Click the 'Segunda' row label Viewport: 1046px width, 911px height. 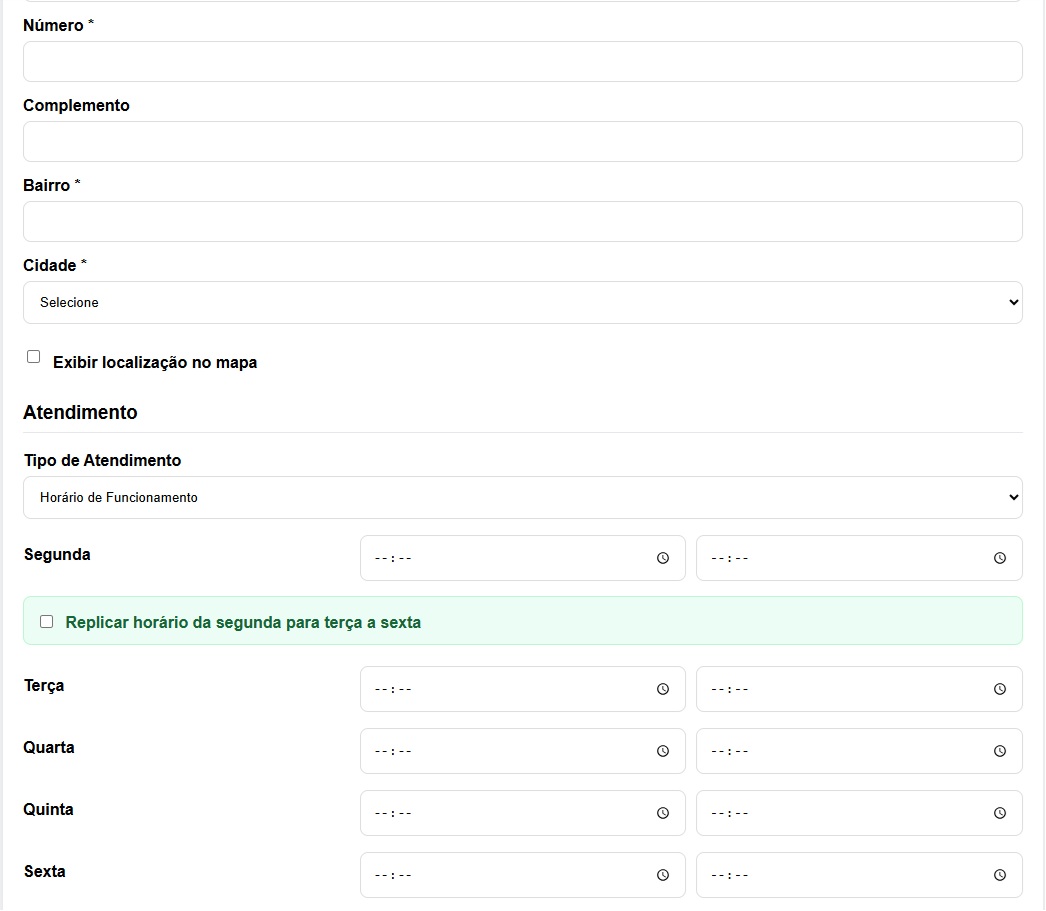[x=57, y=554]
